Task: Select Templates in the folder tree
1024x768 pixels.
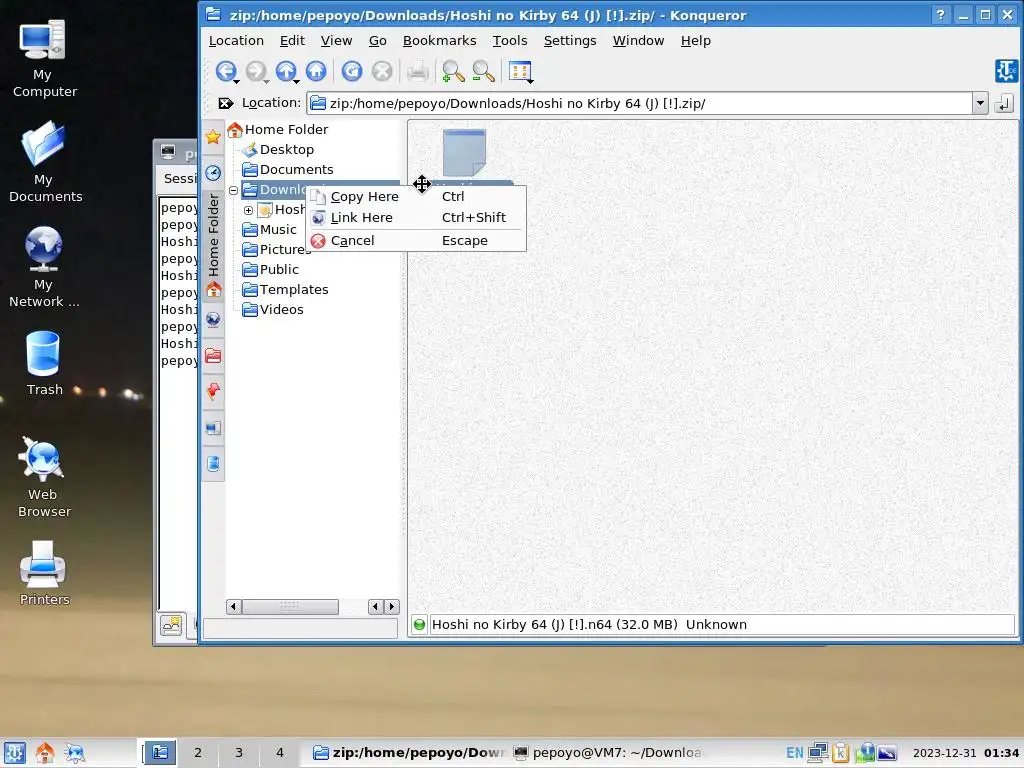Action: tap(294, 290)
